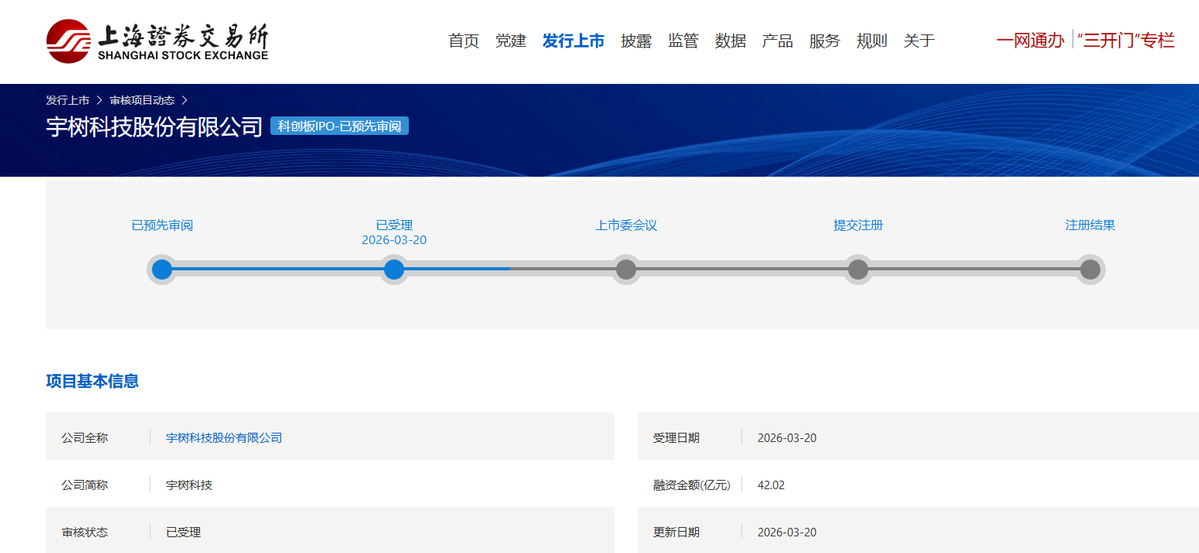The height and width of the screenshot is (553, 1199).
Task: Open the 首页 menu item
Action: [463, 41]
